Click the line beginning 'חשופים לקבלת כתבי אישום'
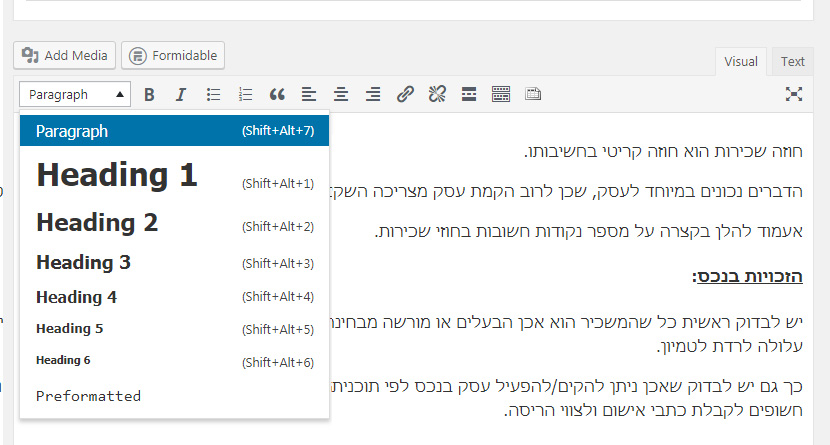 [x=653, y=410]
